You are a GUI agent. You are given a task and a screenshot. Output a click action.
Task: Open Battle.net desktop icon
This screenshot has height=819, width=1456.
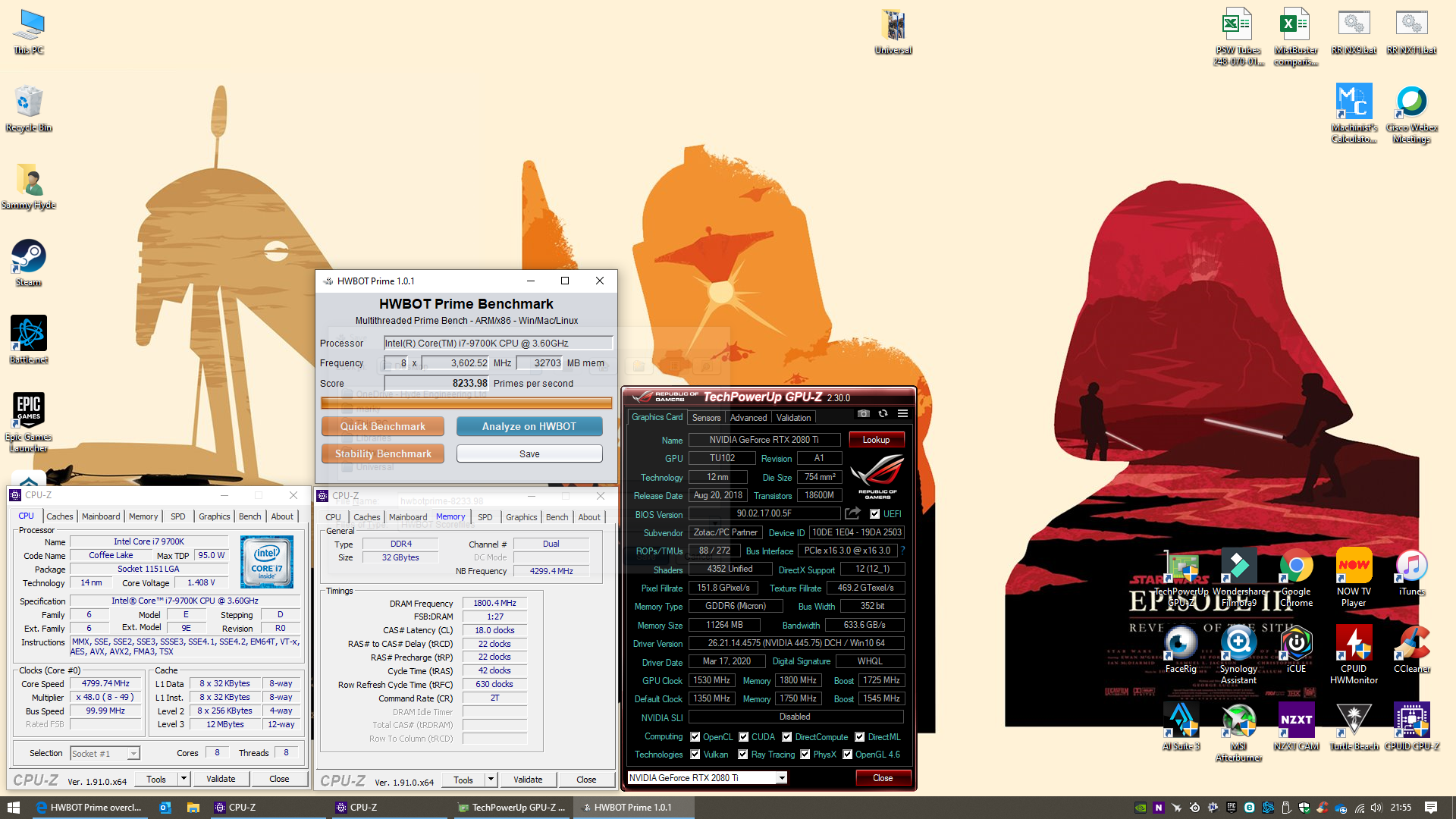point(29,340)
